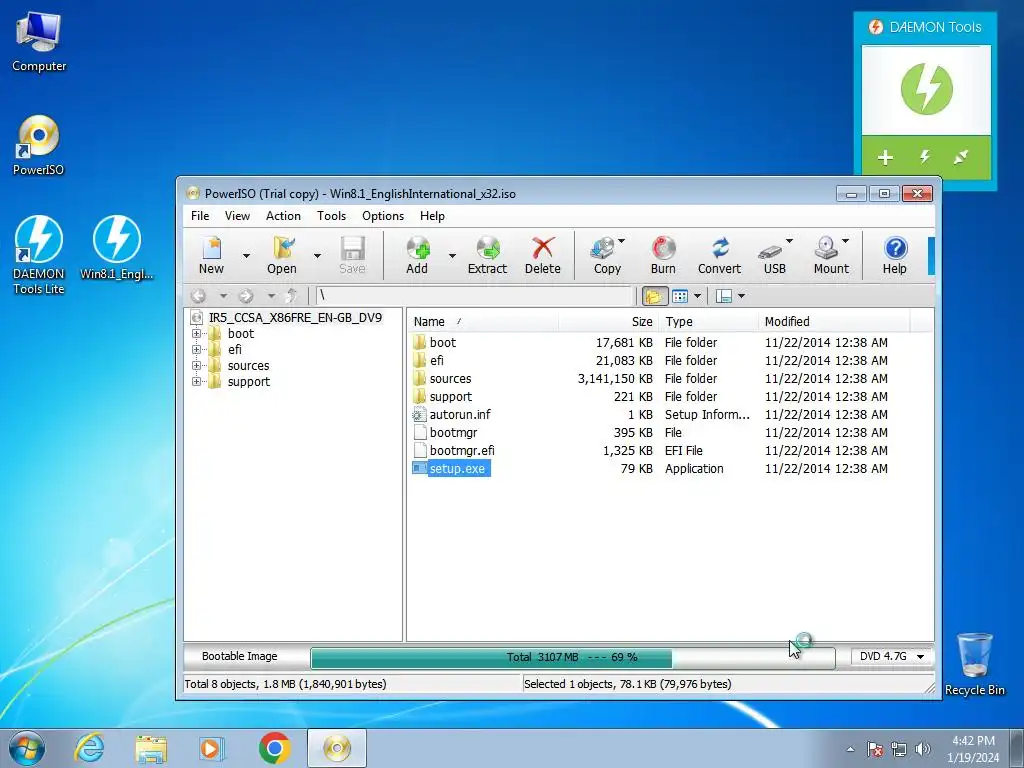This screenshot has width=1024, height=768.
Task: Select the DAEMON Tools Lite desktop icon
Action: [x=39, y=255]
